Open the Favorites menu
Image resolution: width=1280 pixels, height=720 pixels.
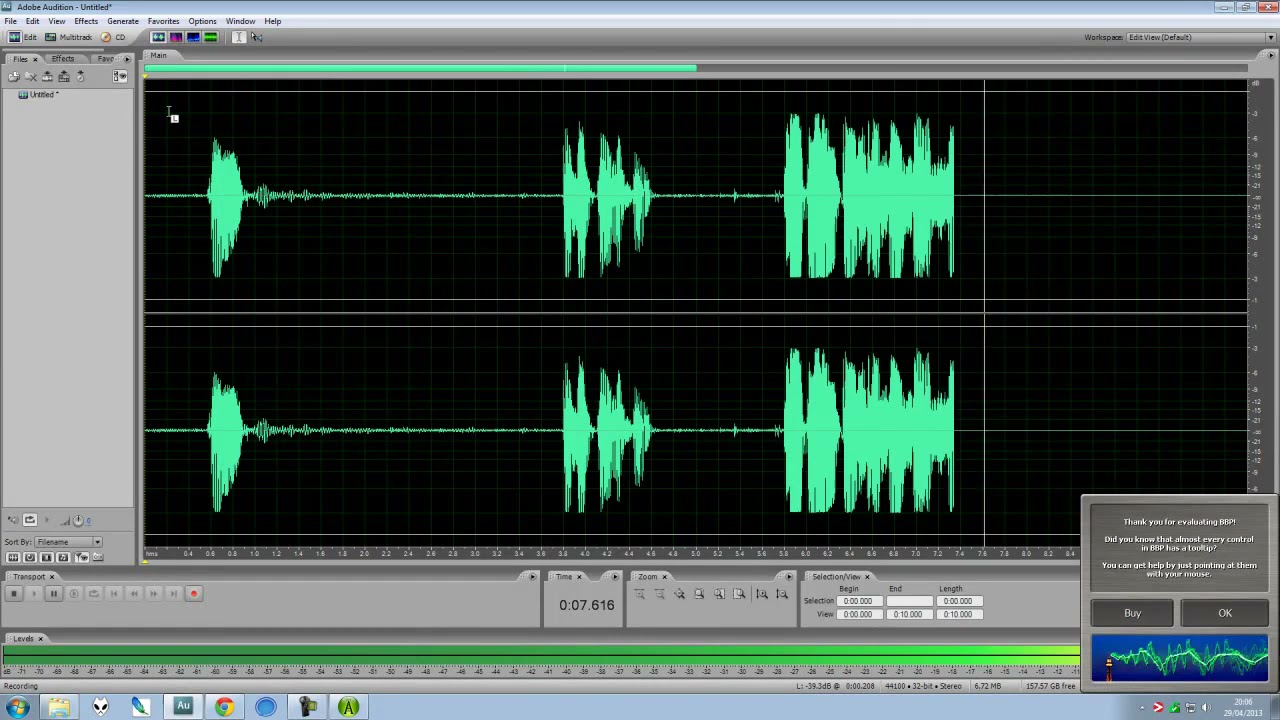pos(163,21)
